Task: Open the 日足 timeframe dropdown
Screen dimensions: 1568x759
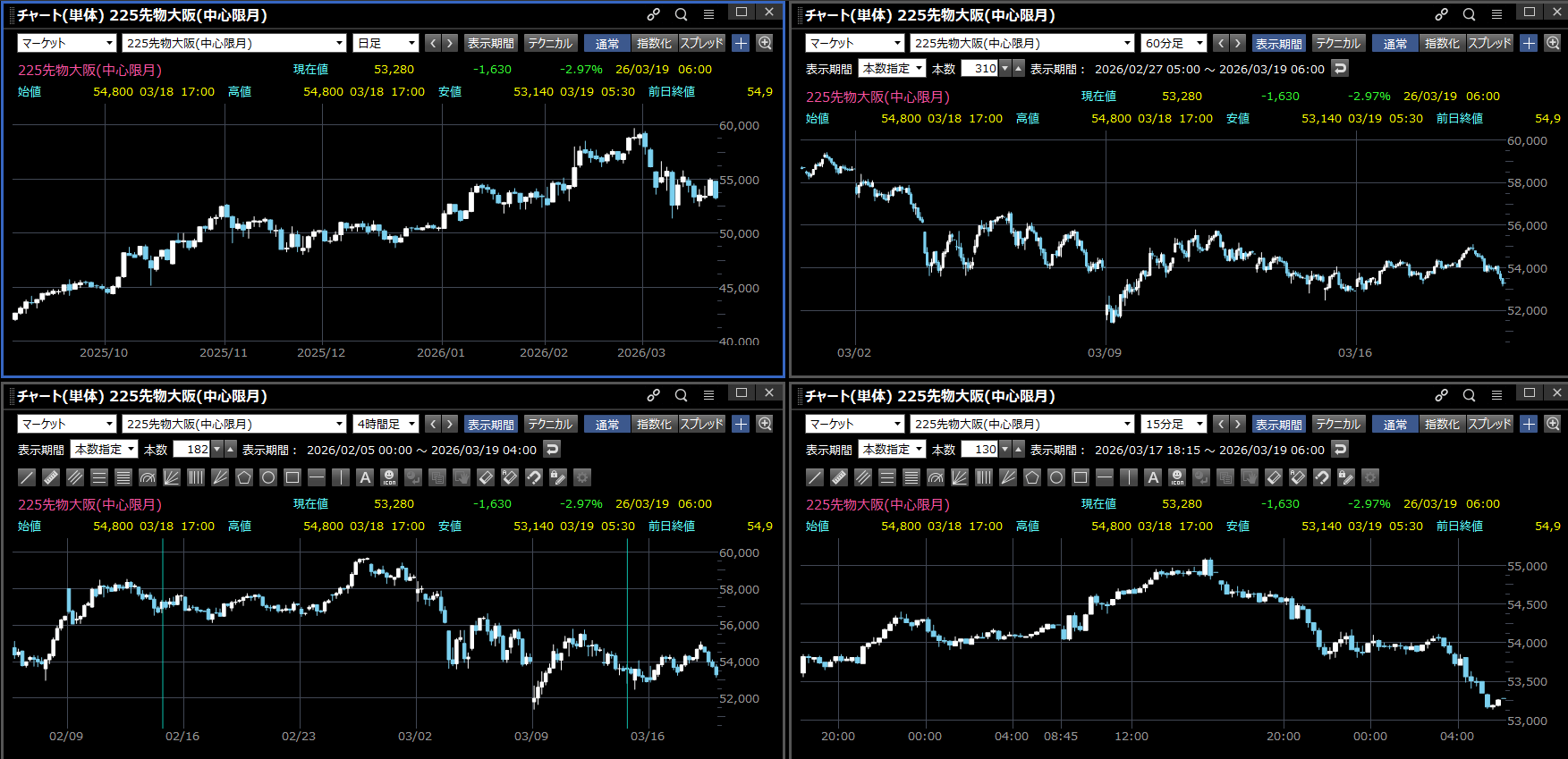Action: click(386, 43)
